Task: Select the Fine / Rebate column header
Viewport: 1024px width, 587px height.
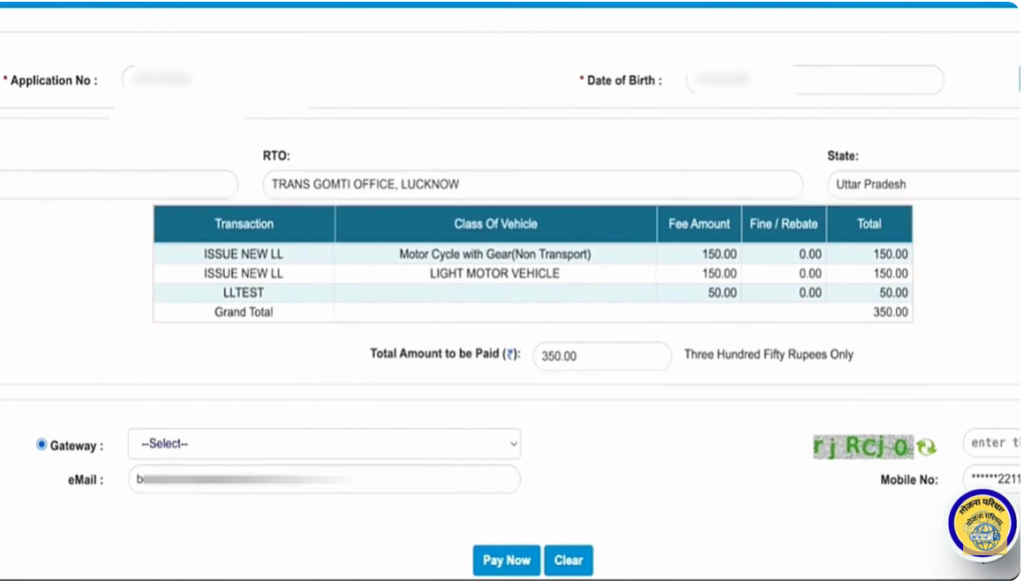Action: pos(784,224)
